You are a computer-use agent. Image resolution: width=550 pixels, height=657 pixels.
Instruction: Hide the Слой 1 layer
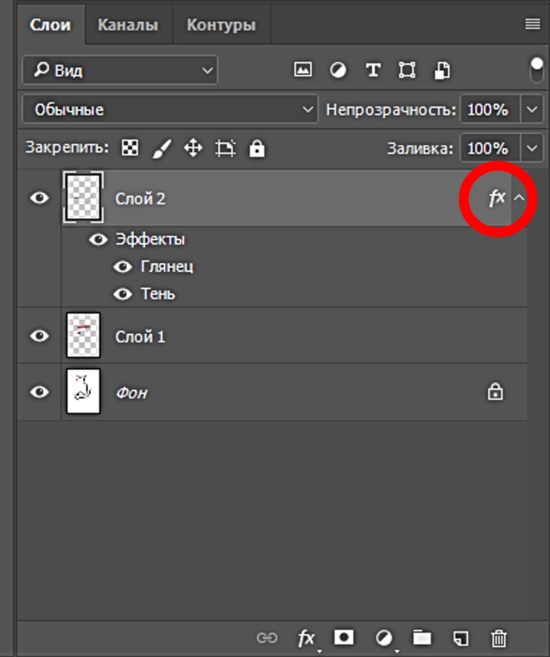pos(39,336)
